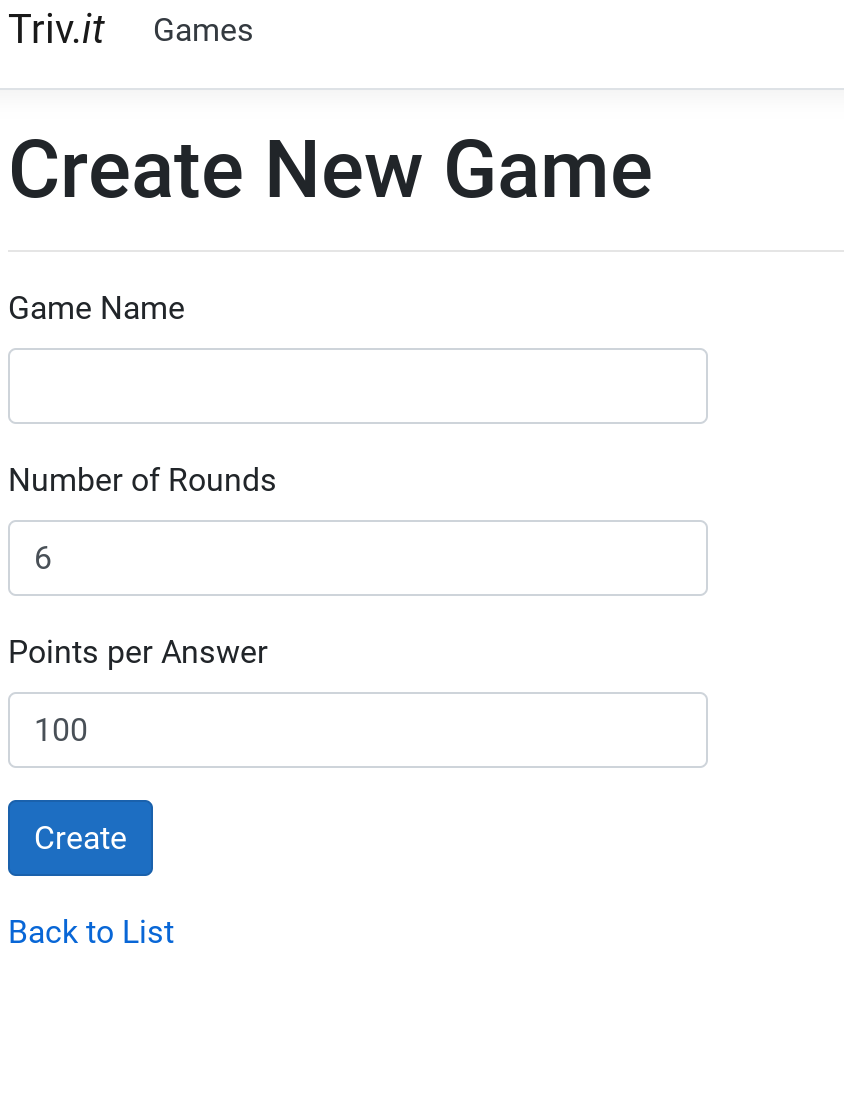
Task: Focus the Points per Answer field
Action: click(358, 730)
